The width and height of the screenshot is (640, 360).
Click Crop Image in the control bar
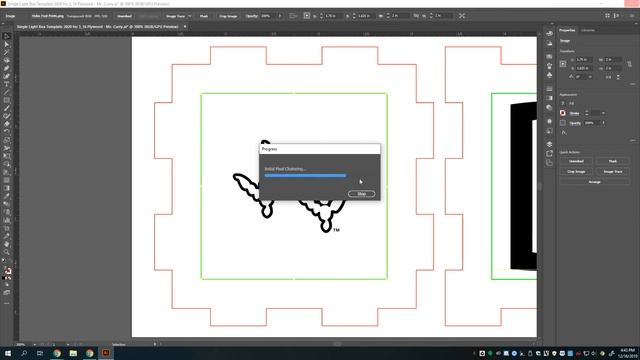(228, 16)
